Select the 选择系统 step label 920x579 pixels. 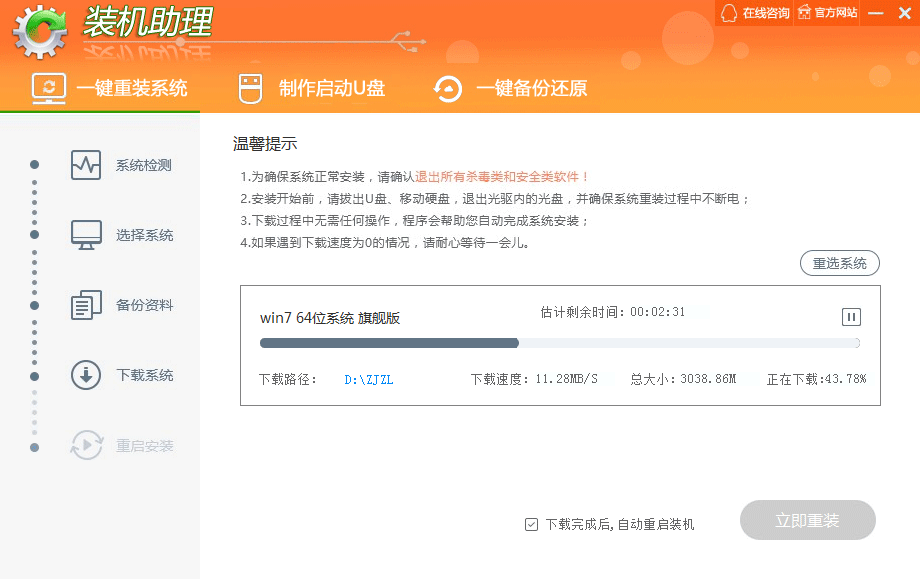tap(144, 235)
